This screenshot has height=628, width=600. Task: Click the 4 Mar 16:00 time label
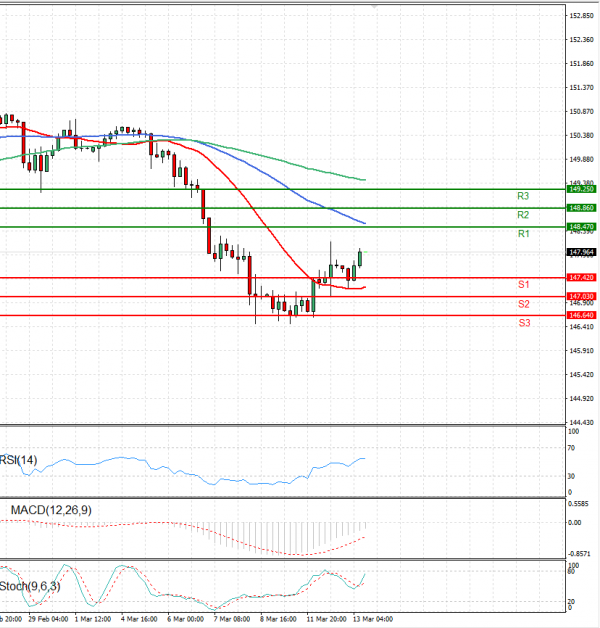(139, 619)
